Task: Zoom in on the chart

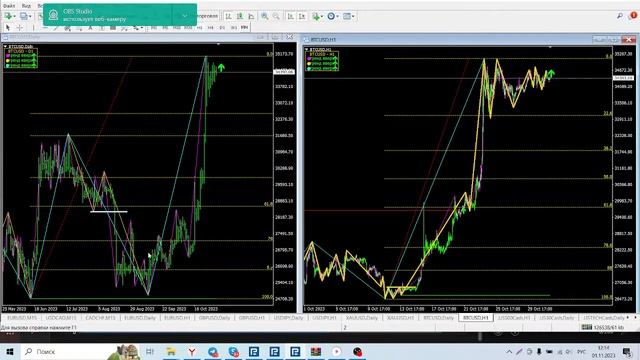Action: (x=264, y=16)
